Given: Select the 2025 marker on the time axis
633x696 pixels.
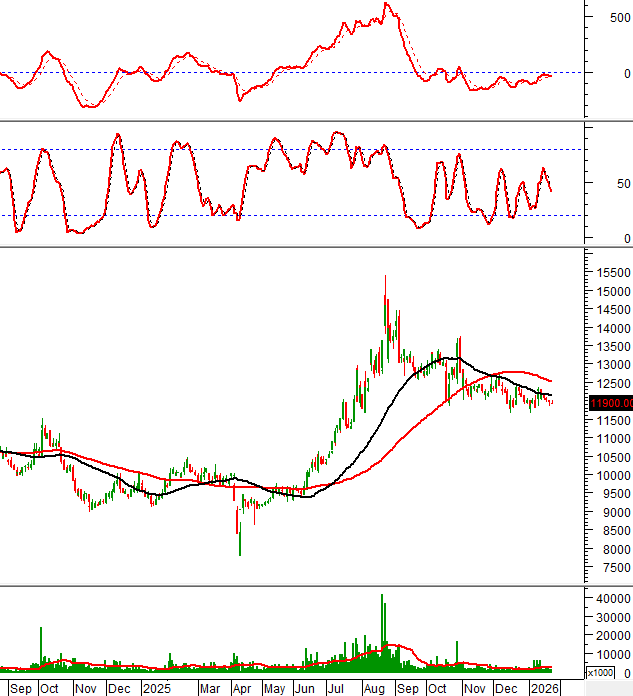Looking at the screenshot, I should [x=157, y=688].
